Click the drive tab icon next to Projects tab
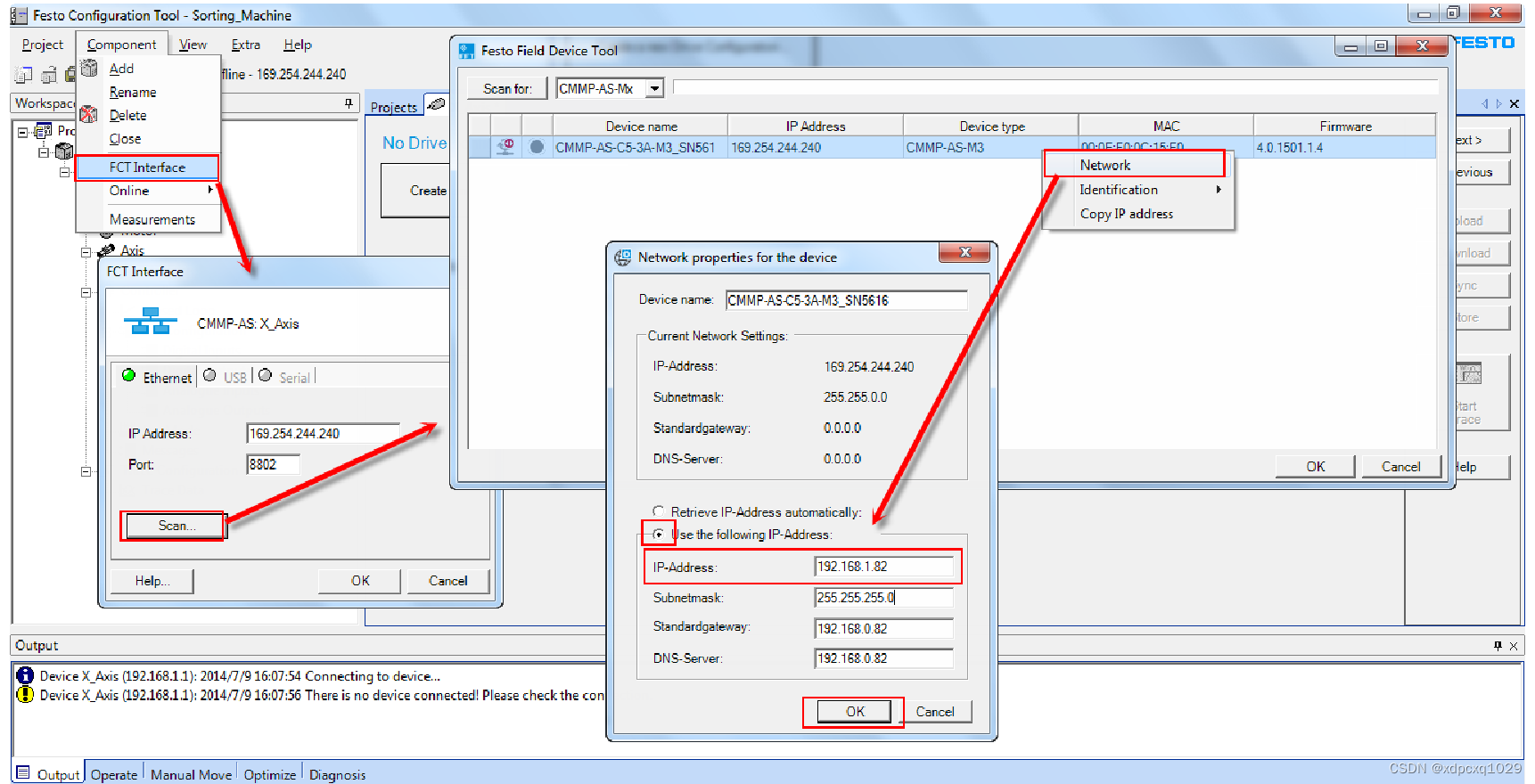This screenshot has width=1535, height=784. point(436,104)
